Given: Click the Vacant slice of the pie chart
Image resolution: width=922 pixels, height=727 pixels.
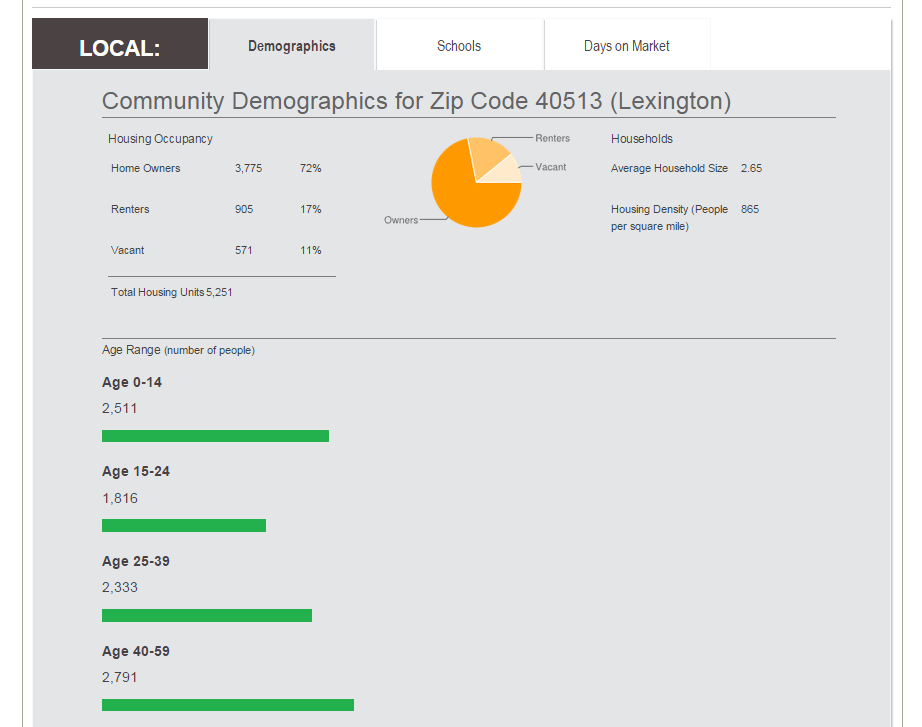Looking at the screenshot, I should click(x=506, y=172).
